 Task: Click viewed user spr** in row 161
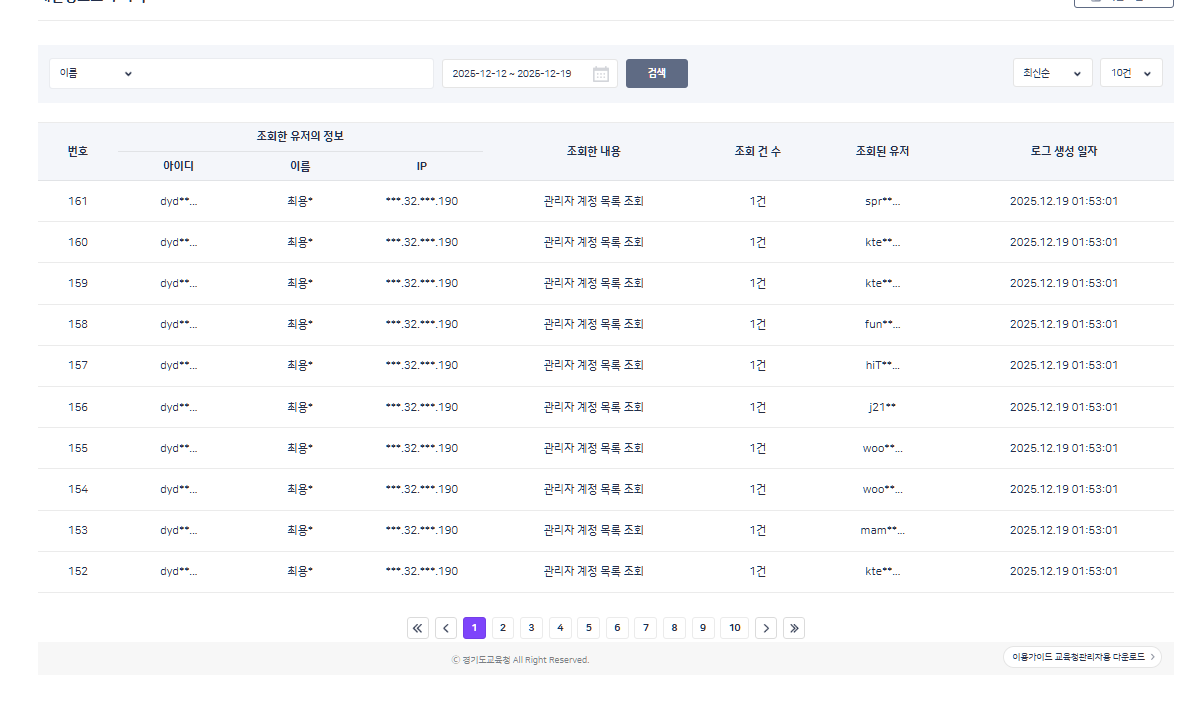tap(882, 201)
